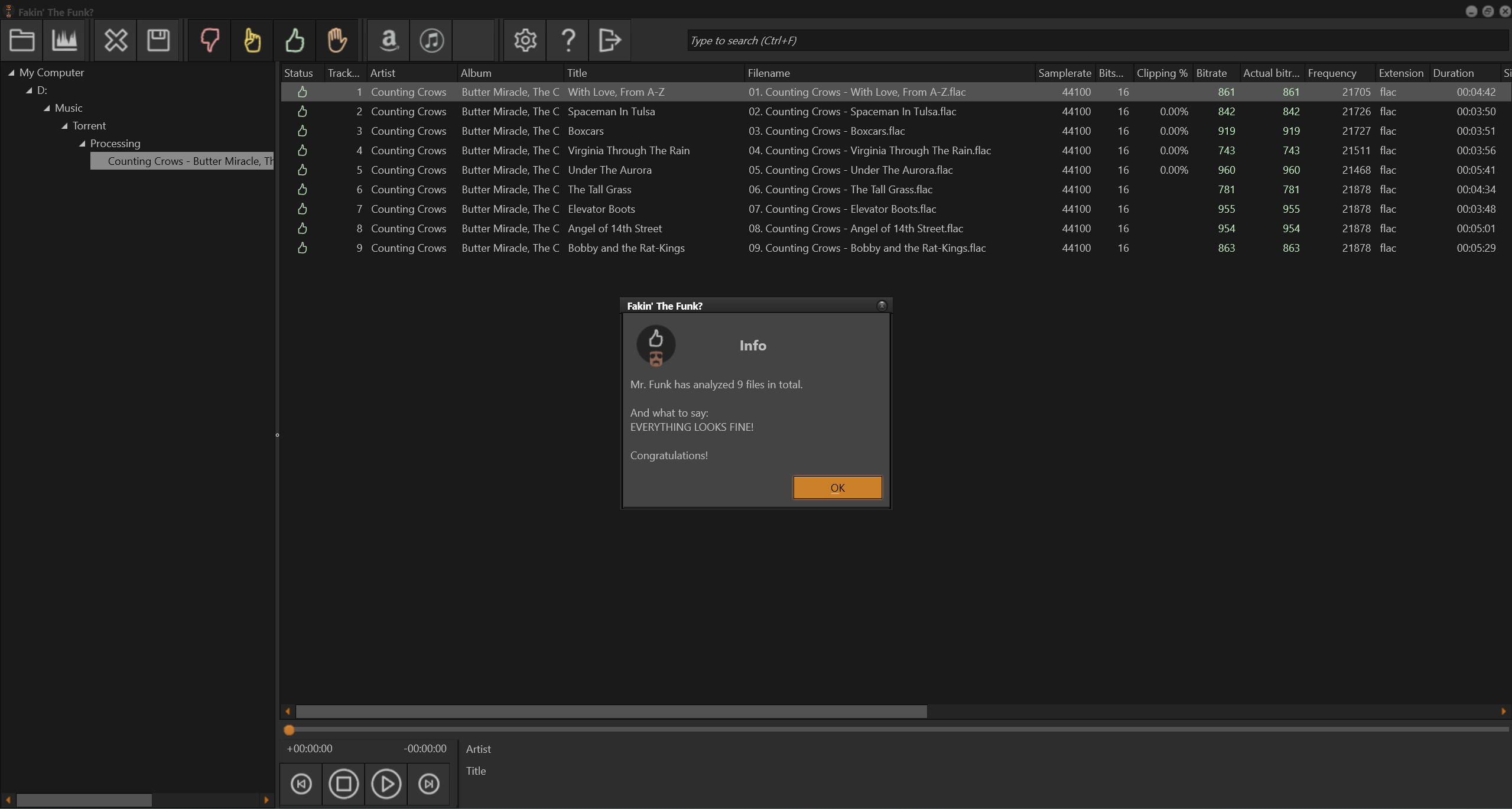The image size is (1512, 809).
Task: Open settings with the gear icon
Action: [525, 40]
